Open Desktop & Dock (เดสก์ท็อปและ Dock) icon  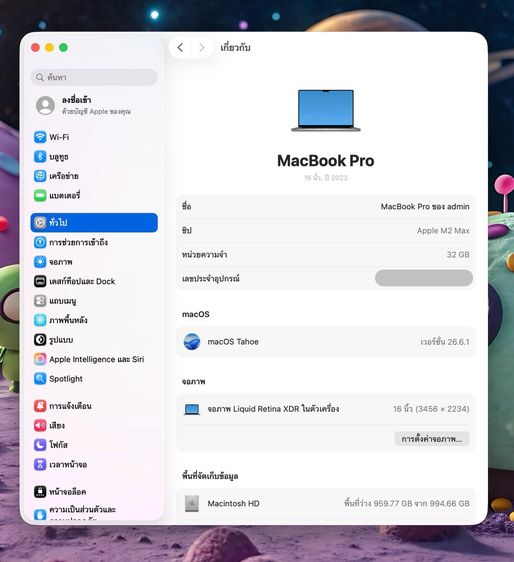point(40,281)
